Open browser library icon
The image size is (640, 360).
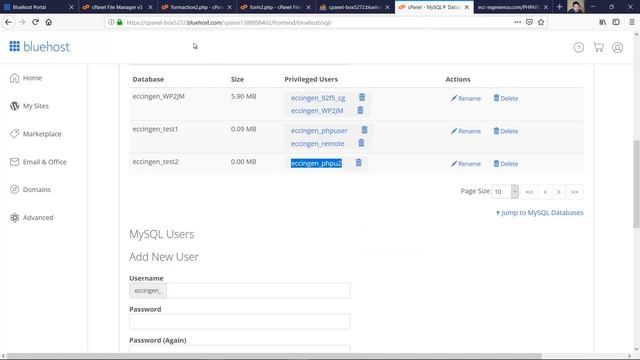[x=602, y=22]
